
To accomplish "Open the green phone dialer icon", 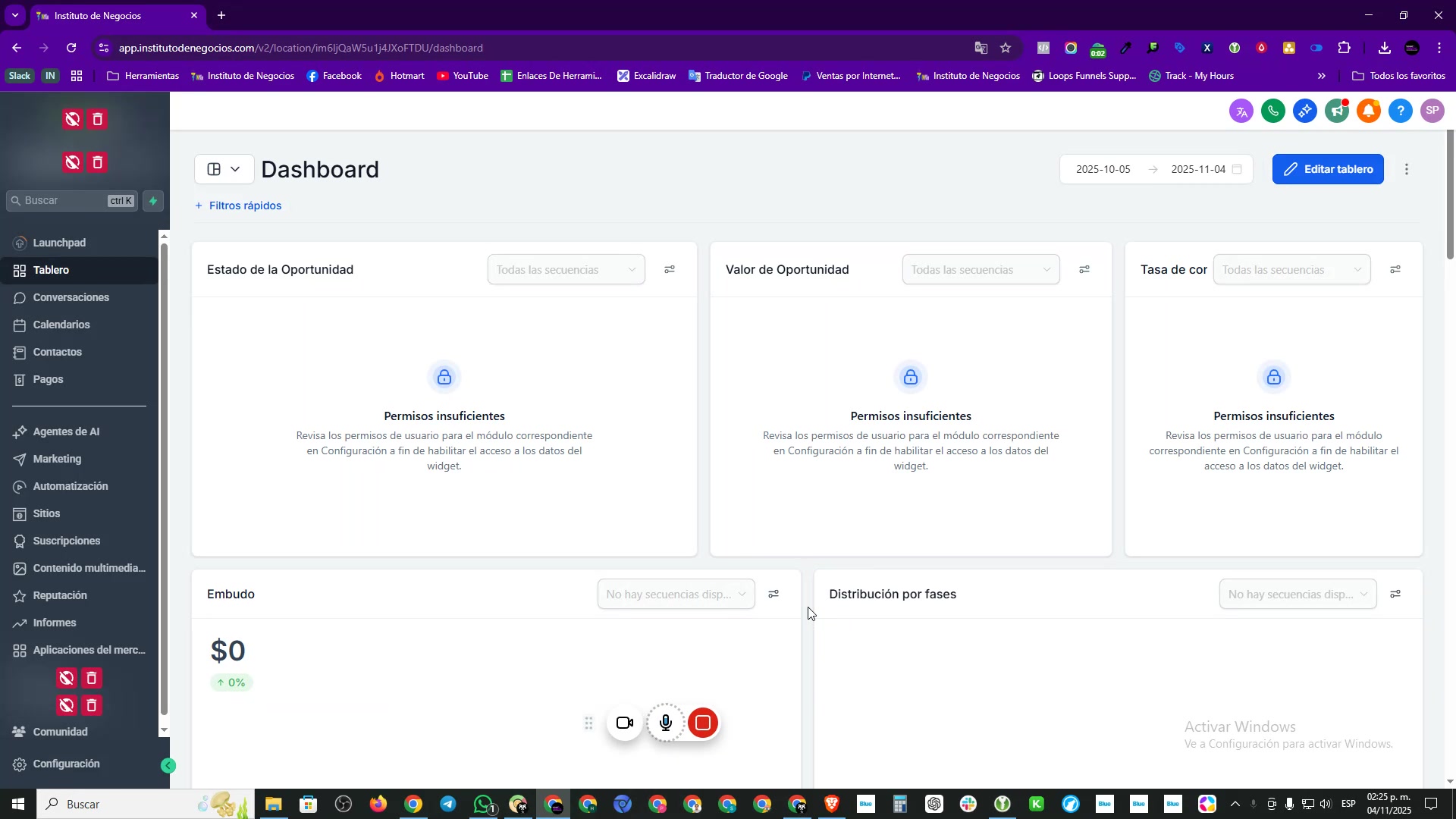I will coord(1273,111).
